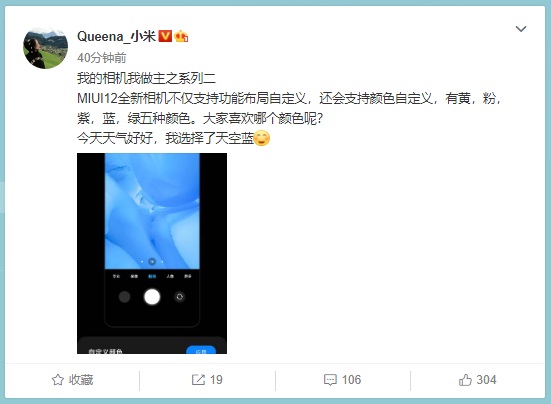
Task: Favorite the post with the 收藏 star
Action: coord(72,380)
